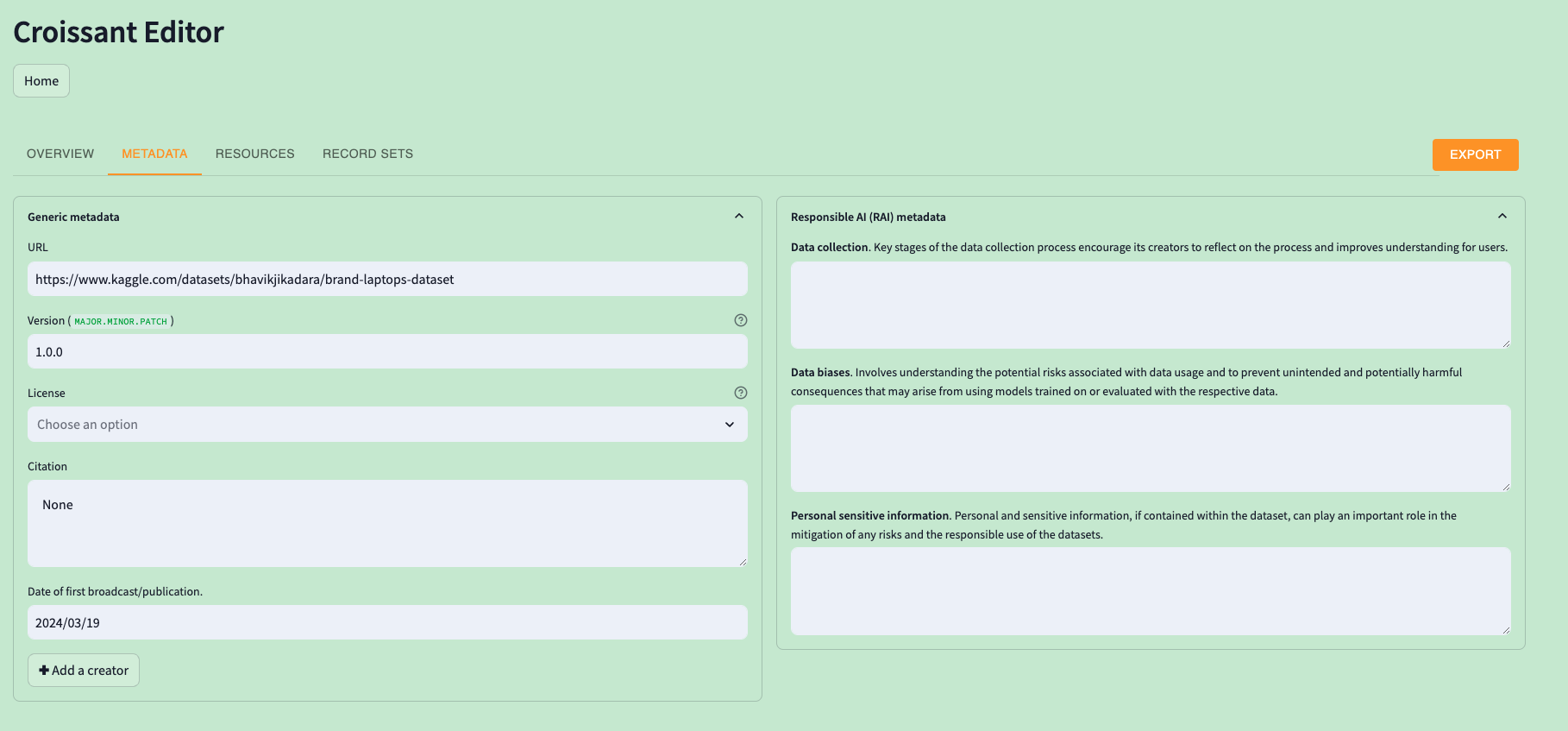1568x731 pixels.
Task: Focus the URL field with the Kaggle link
Action: [387, 280]
